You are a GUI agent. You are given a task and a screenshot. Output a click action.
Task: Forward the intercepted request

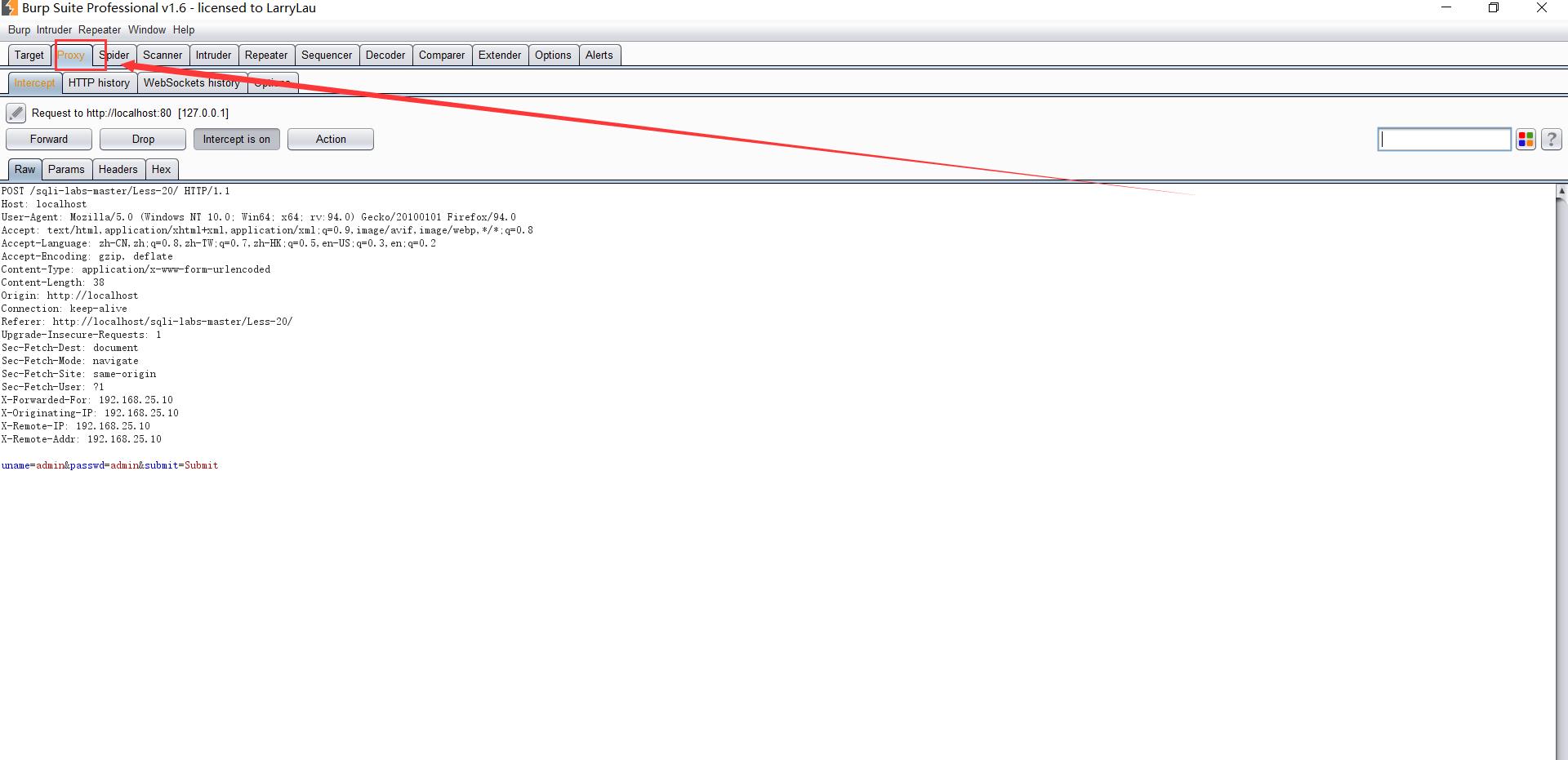[x=49, y=140]
